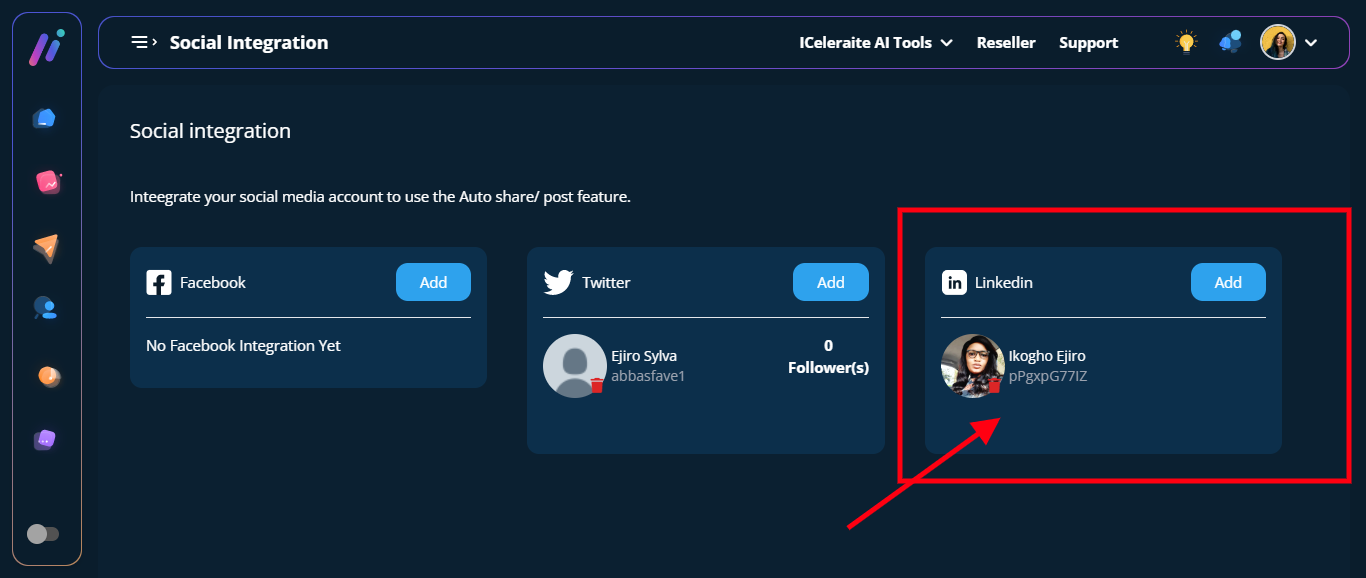The width and height of the screenshot is (1366, 578).
Task: Click the blue pentagon icon in the sidebar
Action: 44,118
